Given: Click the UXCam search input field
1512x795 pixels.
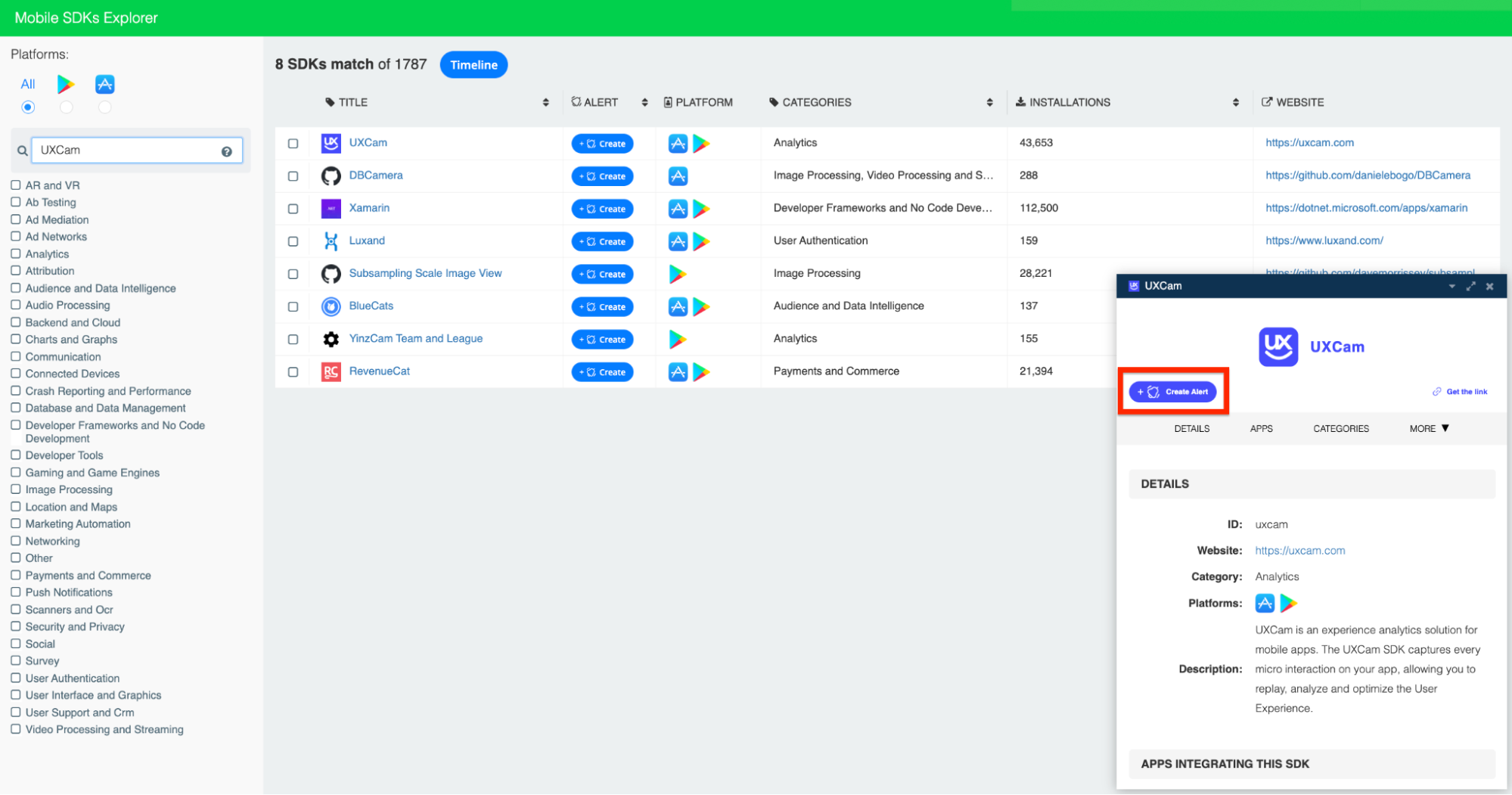Looking at the screenshot, I should (x=137, y=150).
